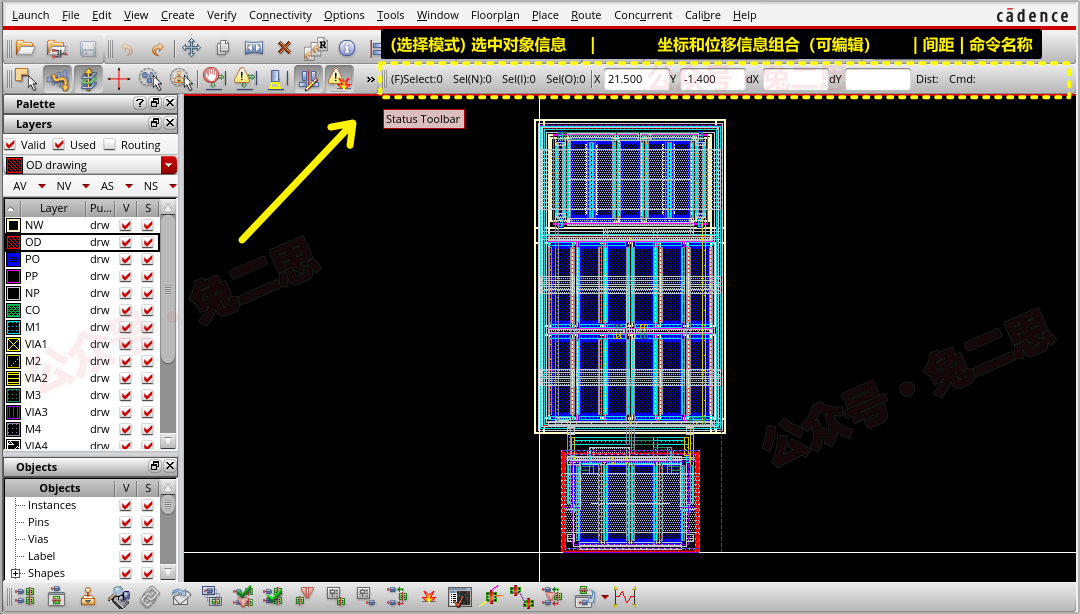This screenshot has width=1080, height=614.
Task: Select the Stretch tool icon
Action: click(253, 48)
